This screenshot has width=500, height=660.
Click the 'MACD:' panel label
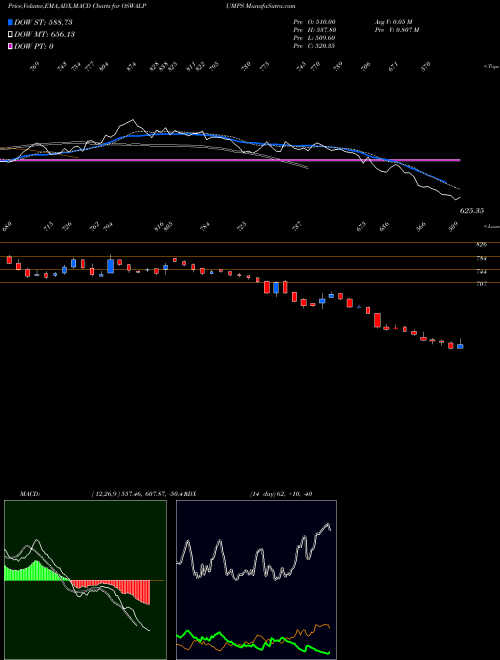30,494
